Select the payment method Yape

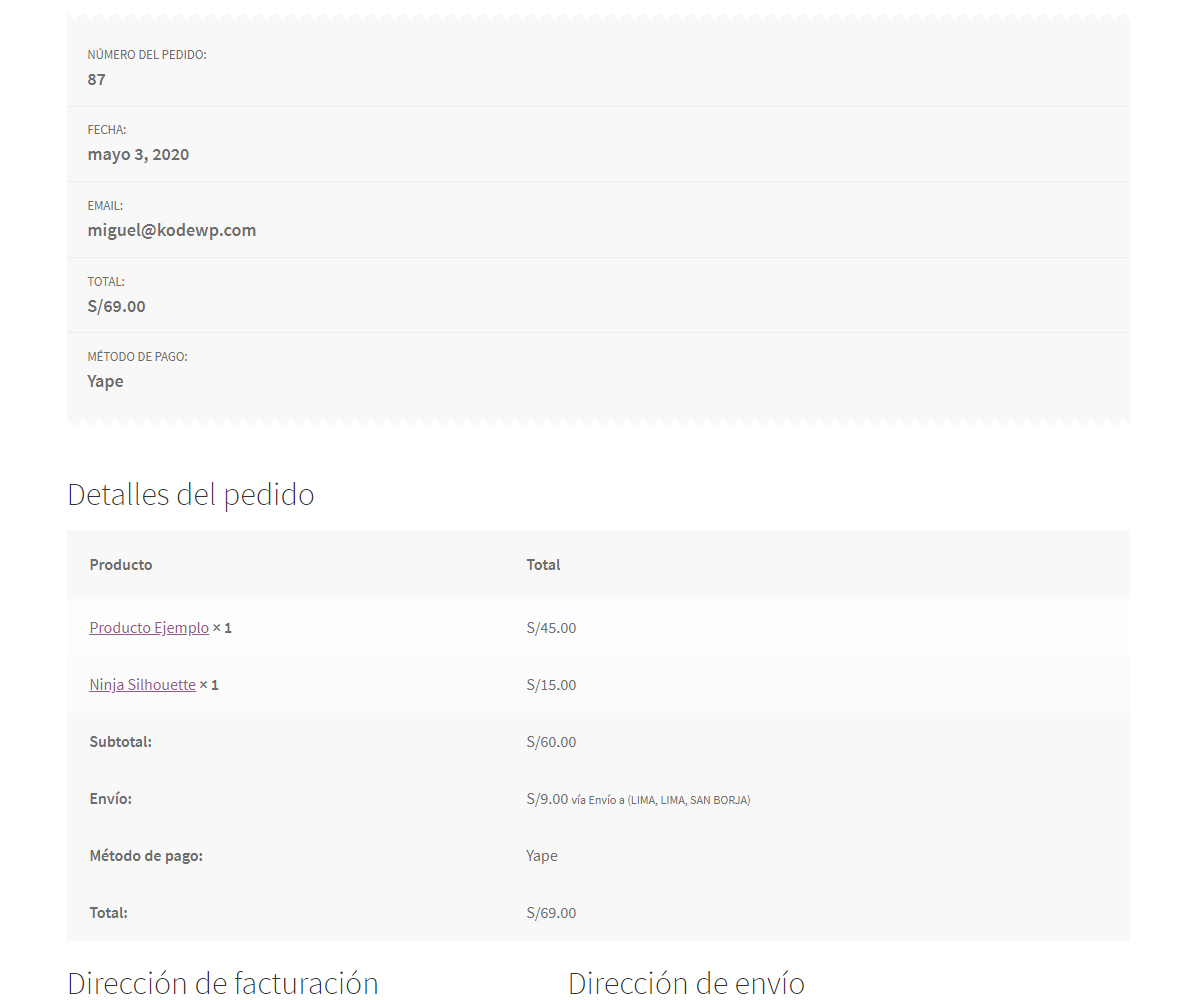tap(105, 381)
